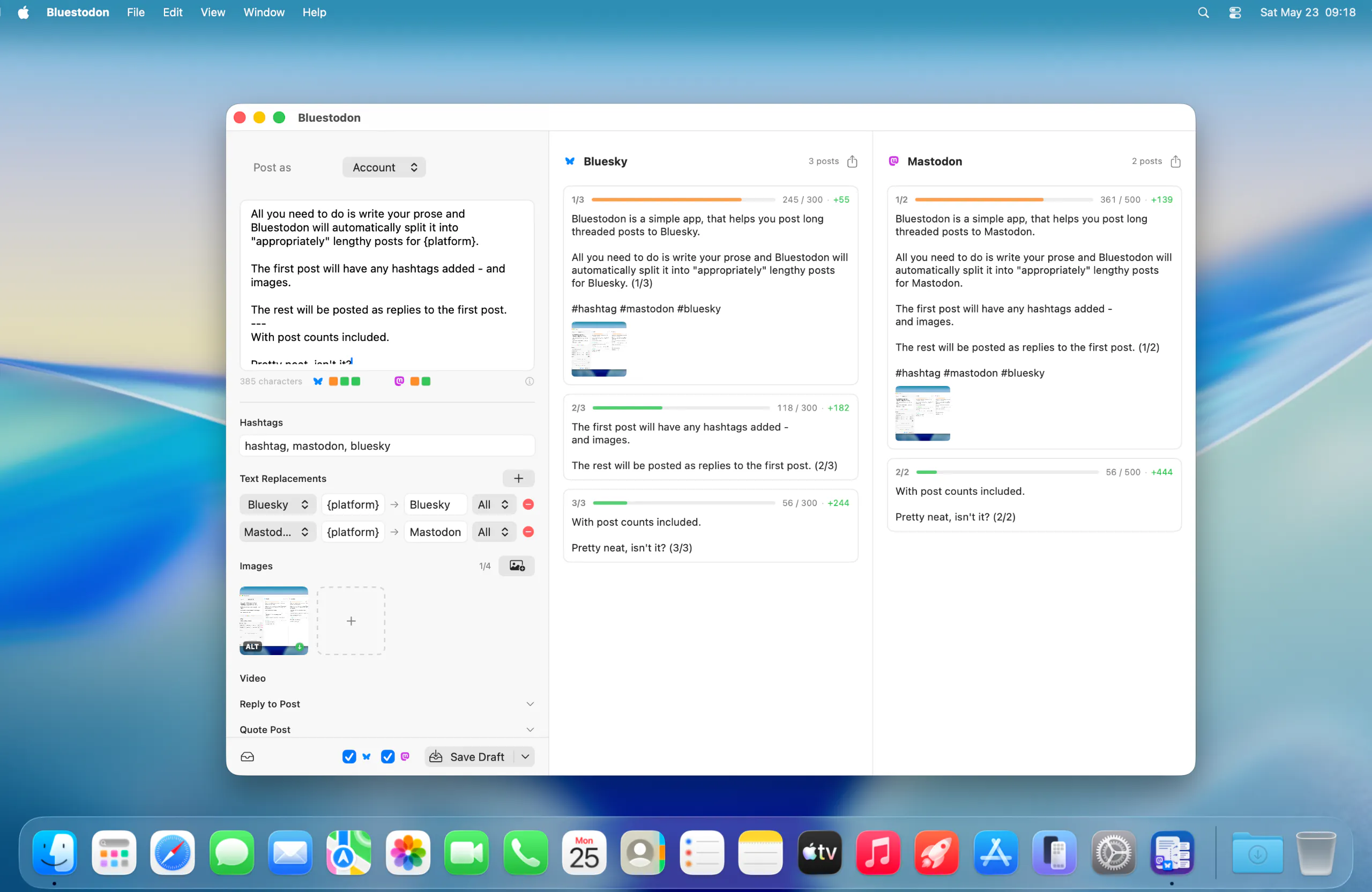This screenshot has height=892, width=1372.
Task: Click image thumbnail in Mastodon post 1/2
Action: pos(922,413)
